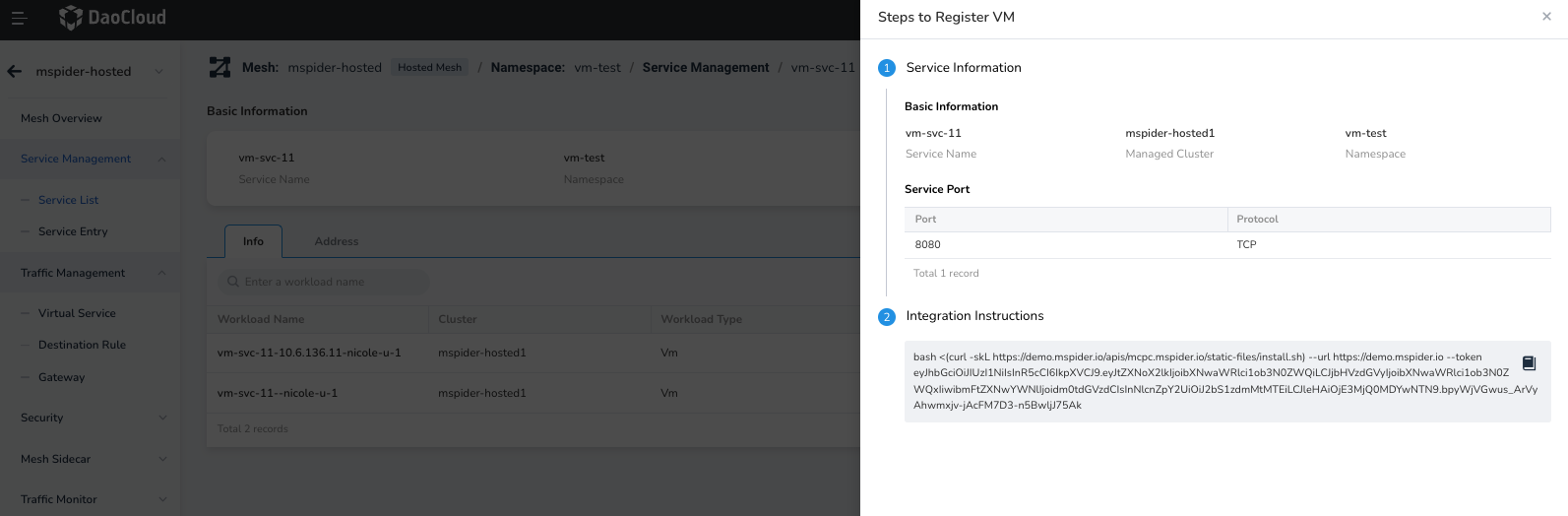Image resolution: width=1568 pixels, height=516 pixels.
Task: Expand the Traffic Monitor section
Action: coord(161,499)
